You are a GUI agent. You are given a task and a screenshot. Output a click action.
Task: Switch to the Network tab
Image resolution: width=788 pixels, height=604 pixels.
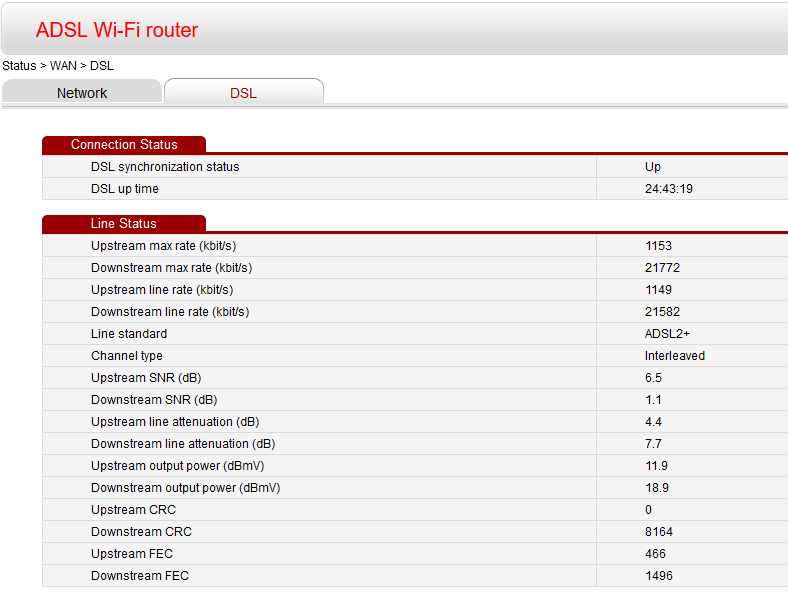(82, 93)
